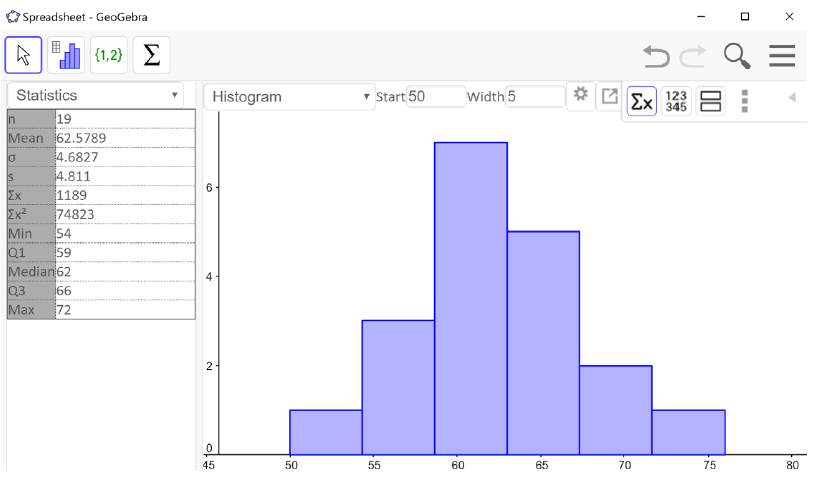
Task: Click the Q3 value 66
Action: tap(64, 291)
